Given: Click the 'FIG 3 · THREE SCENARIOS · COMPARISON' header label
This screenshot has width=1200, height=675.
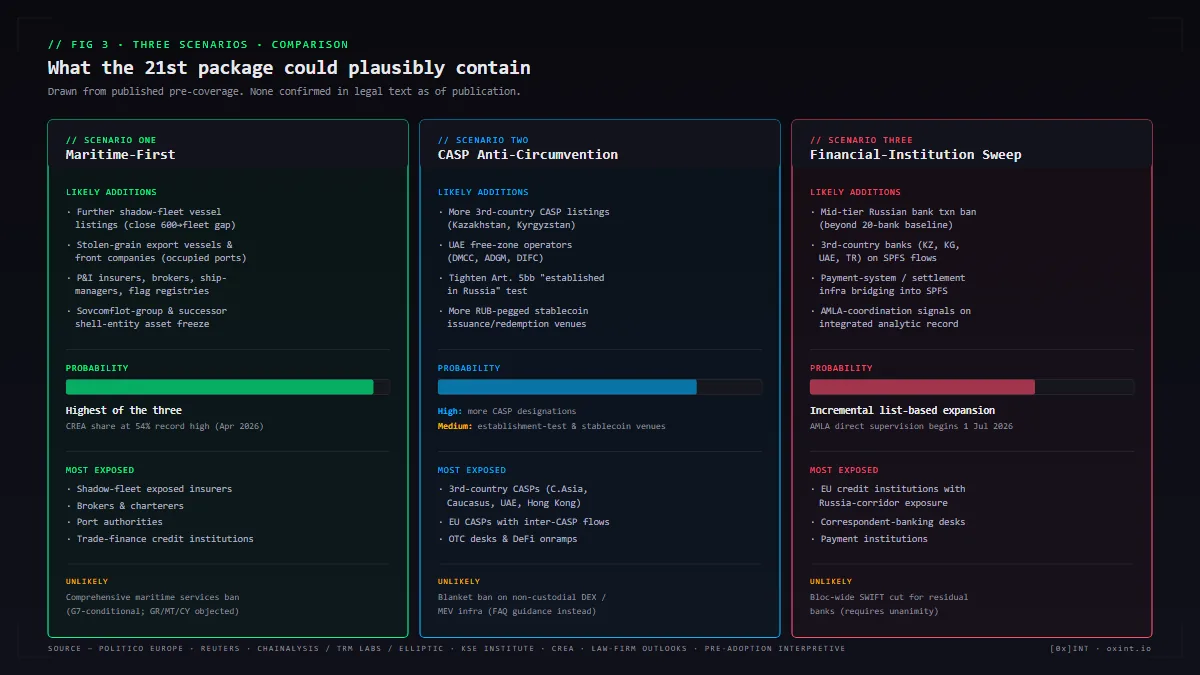Looking at the screenshot, I should (198, 44).
